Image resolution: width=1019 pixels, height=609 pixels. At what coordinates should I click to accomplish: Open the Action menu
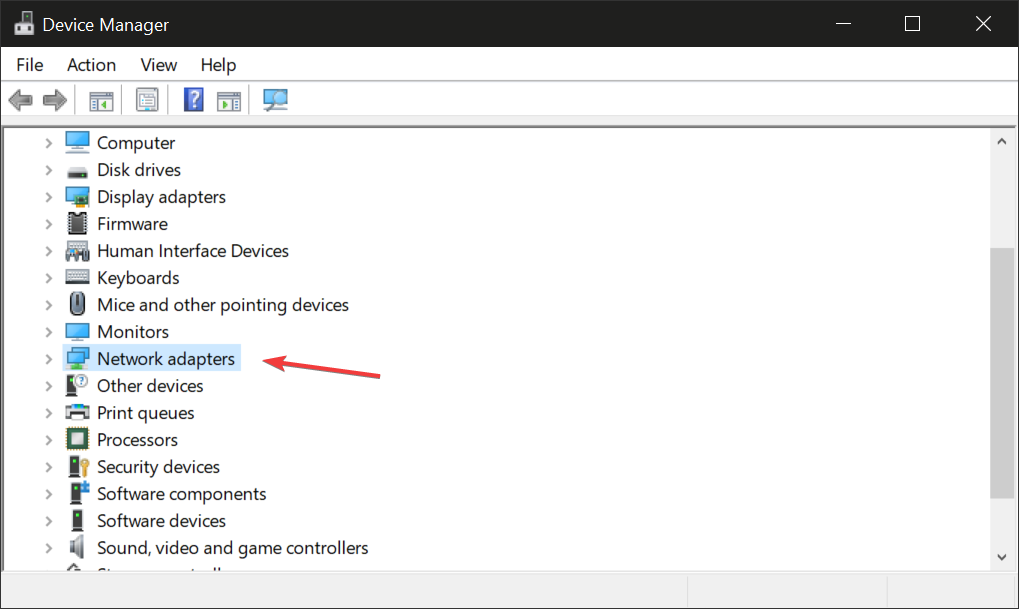(91, 65)
